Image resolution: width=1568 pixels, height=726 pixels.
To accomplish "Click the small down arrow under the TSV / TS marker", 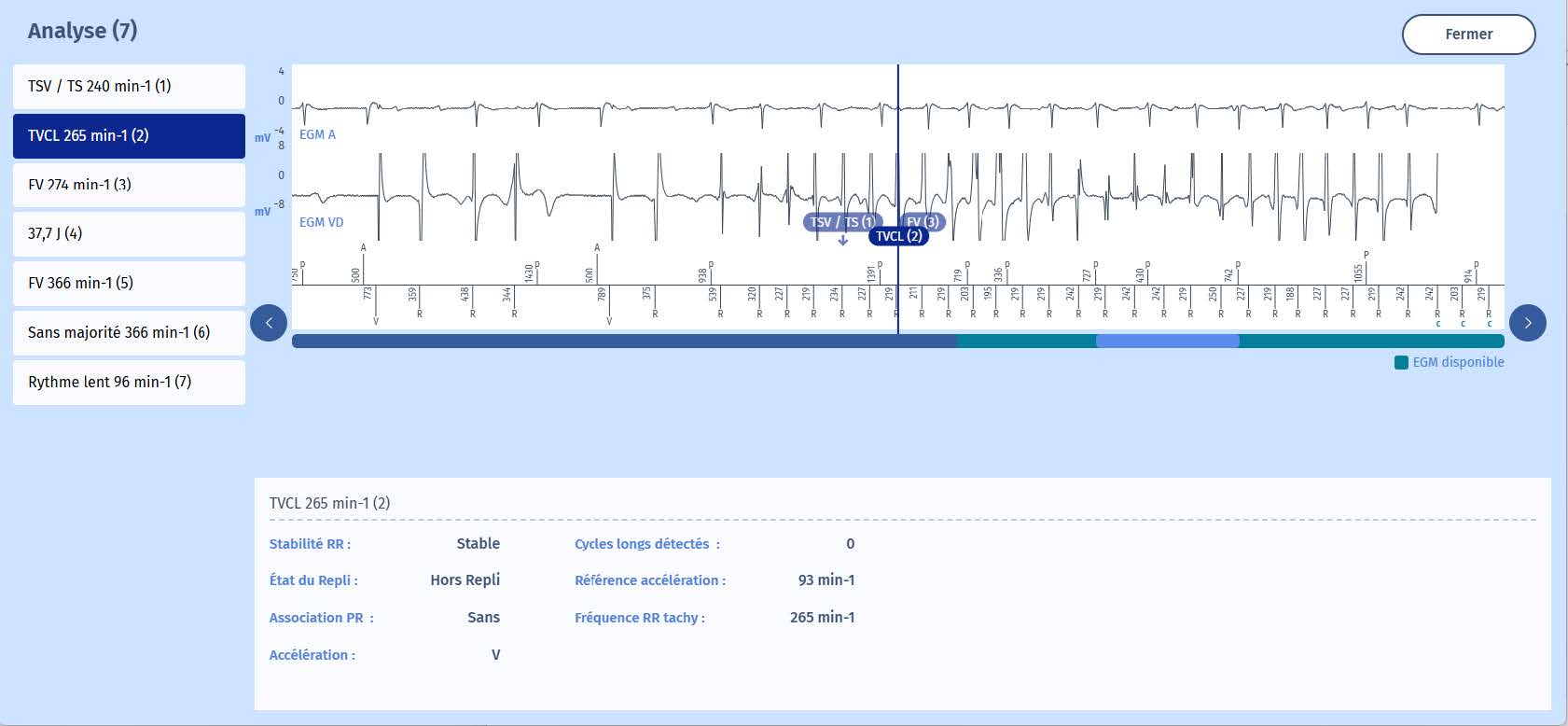I will [x=843, y=241].
